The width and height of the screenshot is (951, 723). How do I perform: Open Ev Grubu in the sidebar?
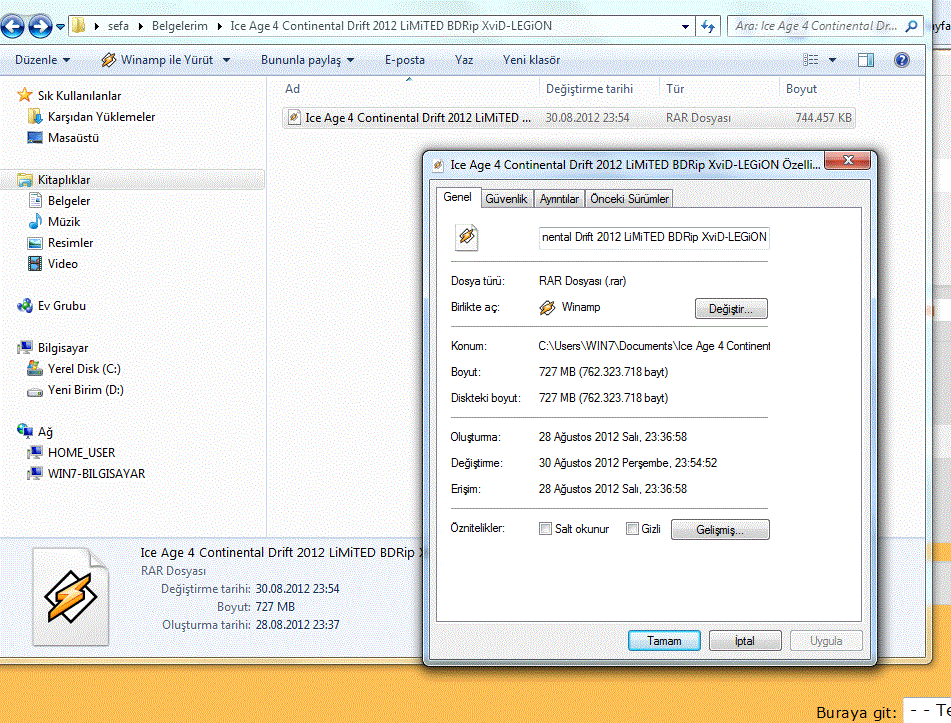pos(52,306)
